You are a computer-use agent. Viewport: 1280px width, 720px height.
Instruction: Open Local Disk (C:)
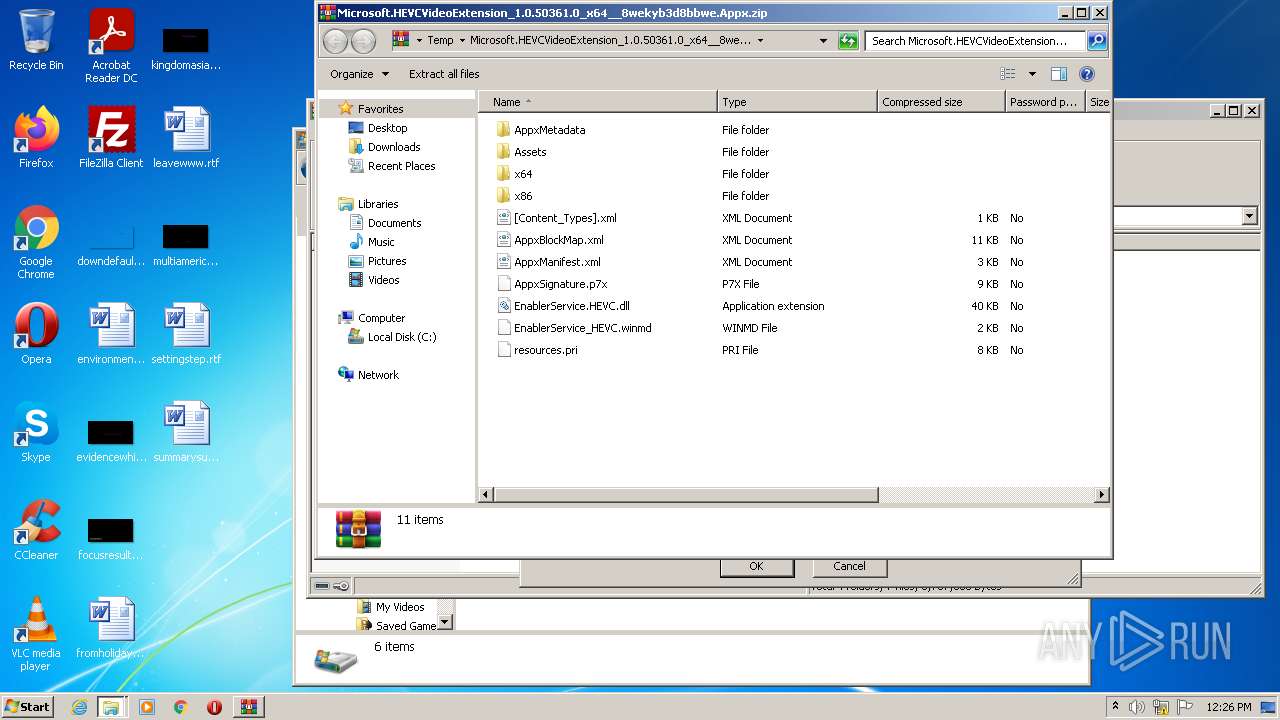pos(402,337)
